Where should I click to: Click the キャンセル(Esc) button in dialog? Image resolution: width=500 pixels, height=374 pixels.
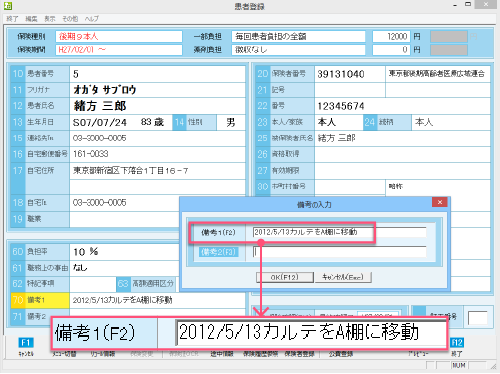click(343, 277)
